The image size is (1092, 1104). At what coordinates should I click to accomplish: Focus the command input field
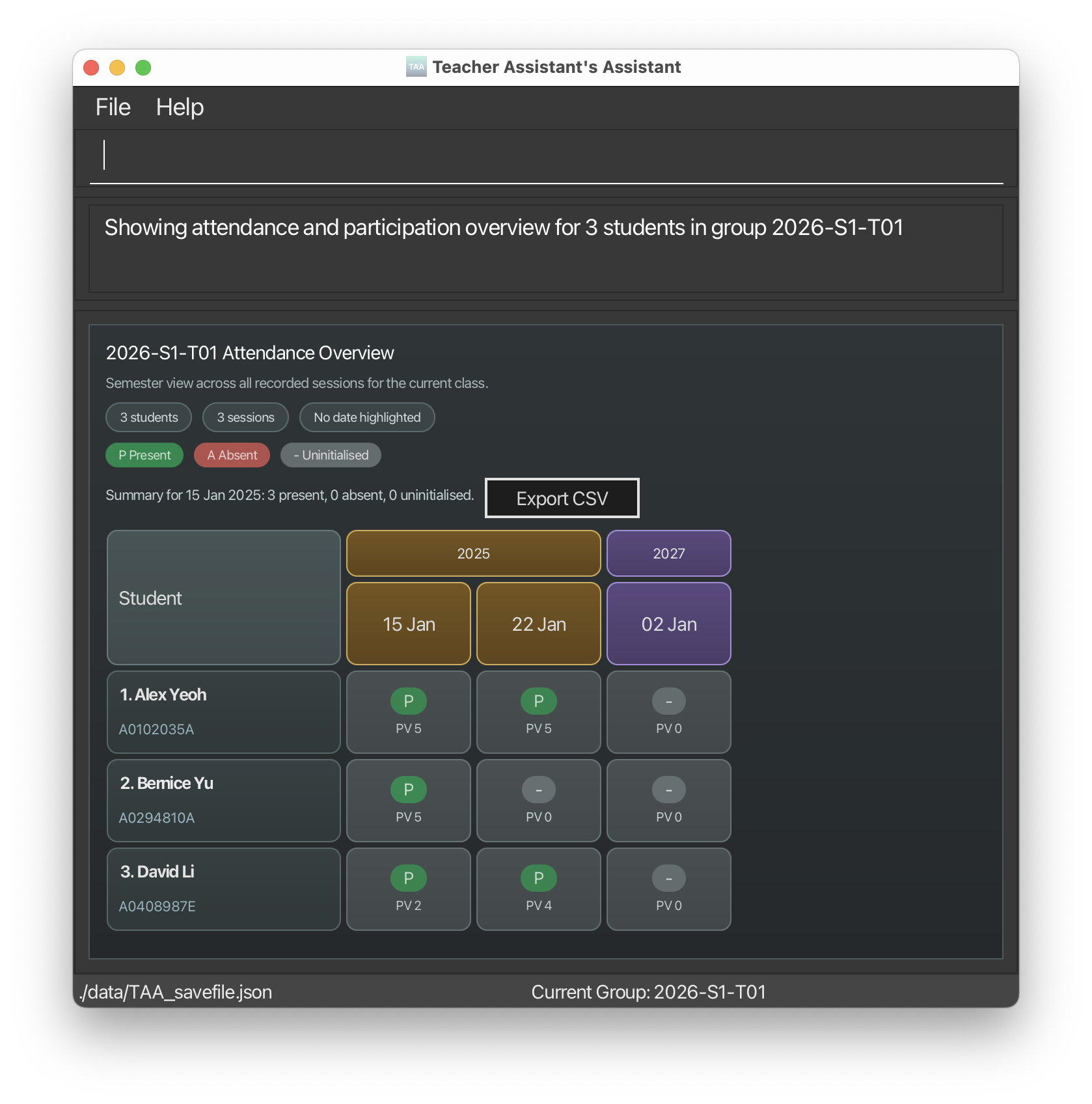545,156
